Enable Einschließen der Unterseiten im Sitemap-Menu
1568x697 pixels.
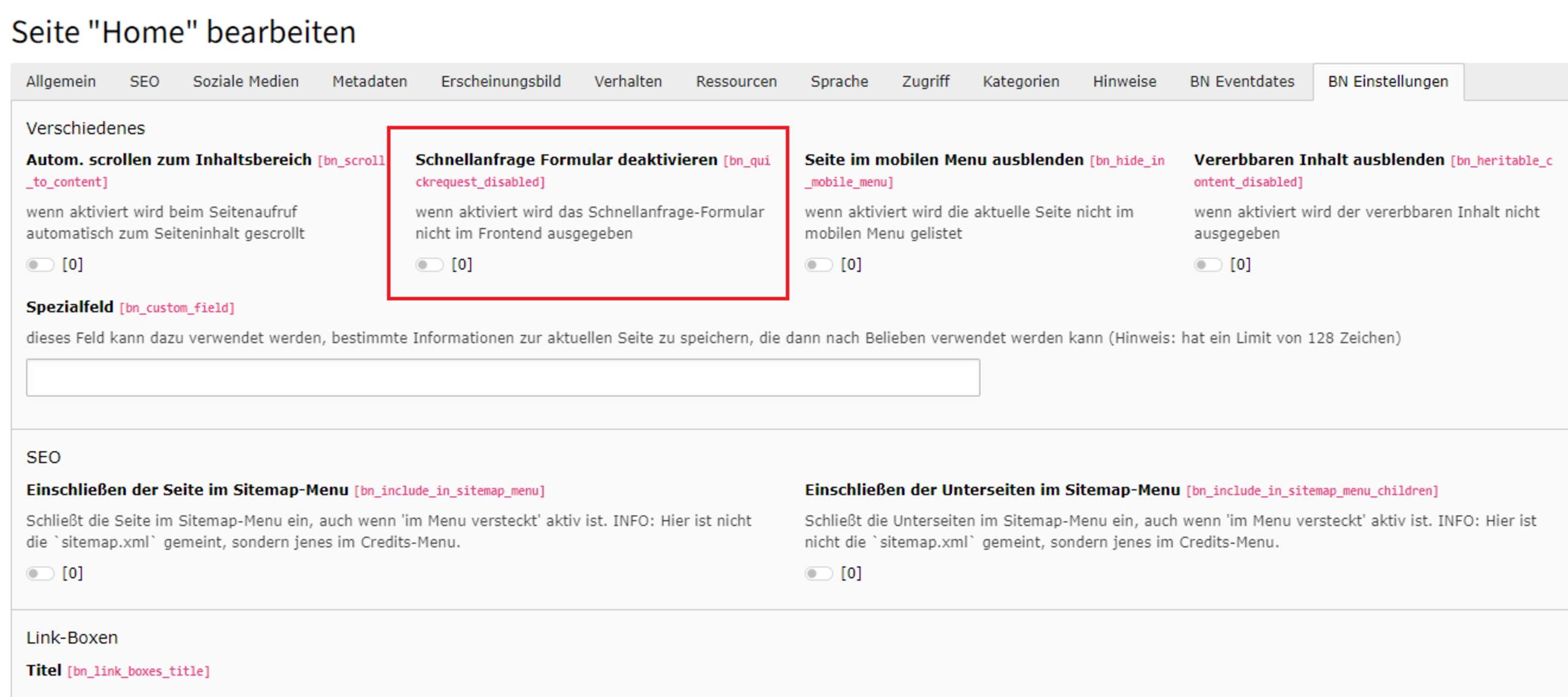click(818, 573)
